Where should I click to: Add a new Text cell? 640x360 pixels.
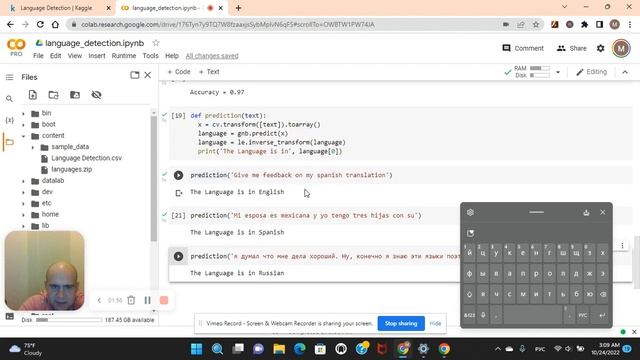tap(209, 72)
